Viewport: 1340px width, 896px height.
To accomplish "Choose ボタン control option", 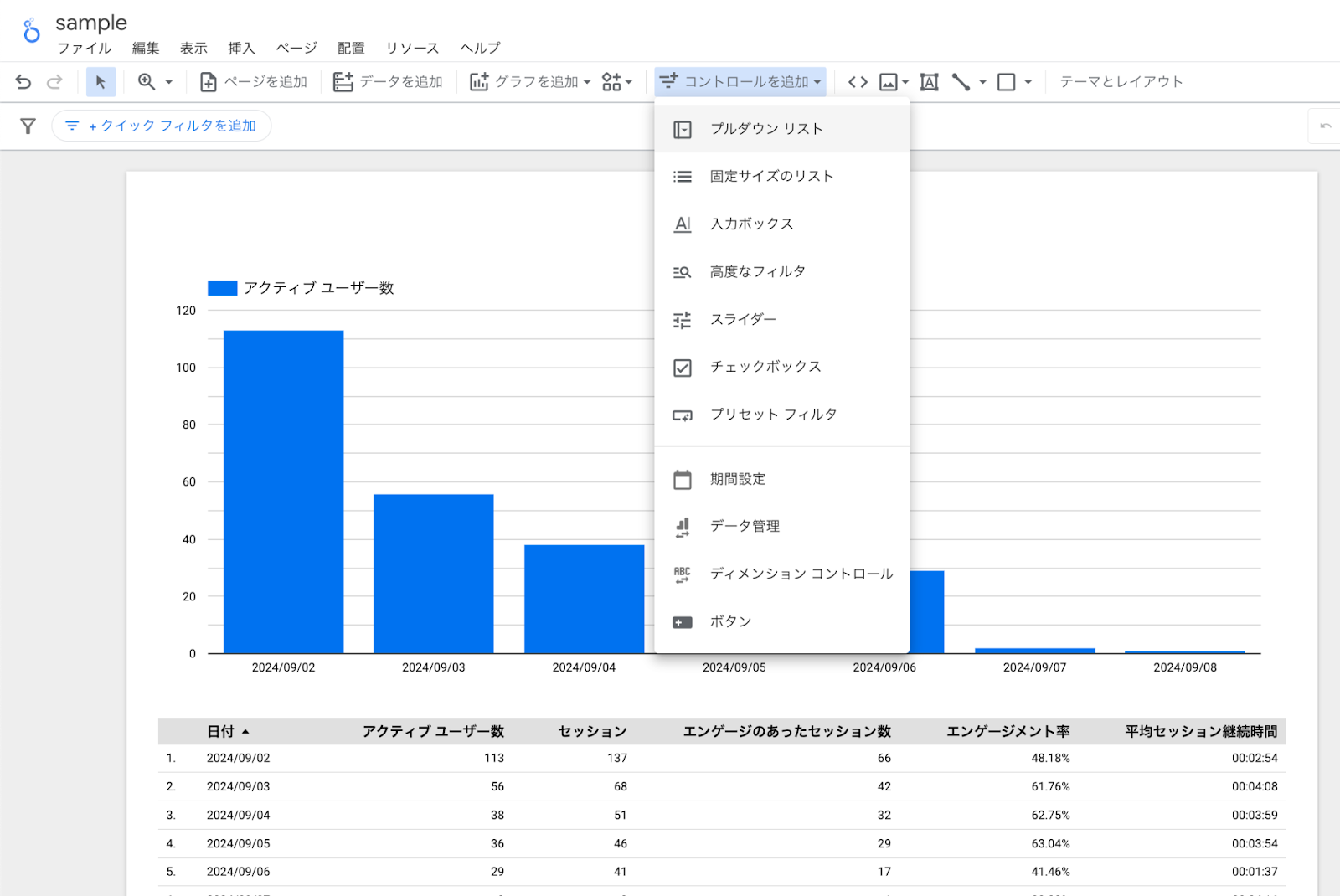I will [x=781, y=622].
